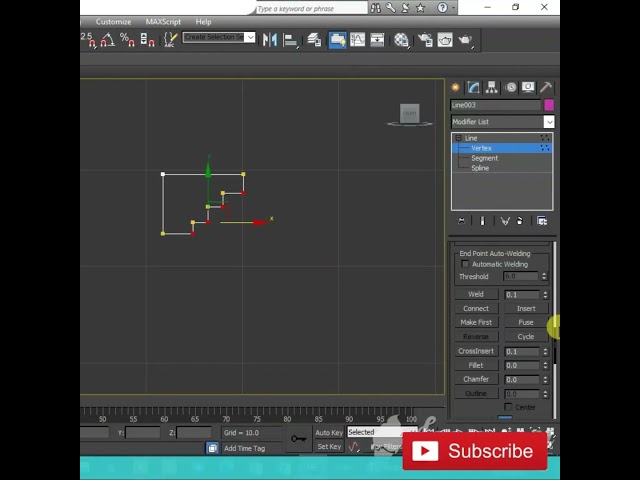Open Render Setup teapot icon
This screenshot has height=480, width=640.
(x=425, y=40)
